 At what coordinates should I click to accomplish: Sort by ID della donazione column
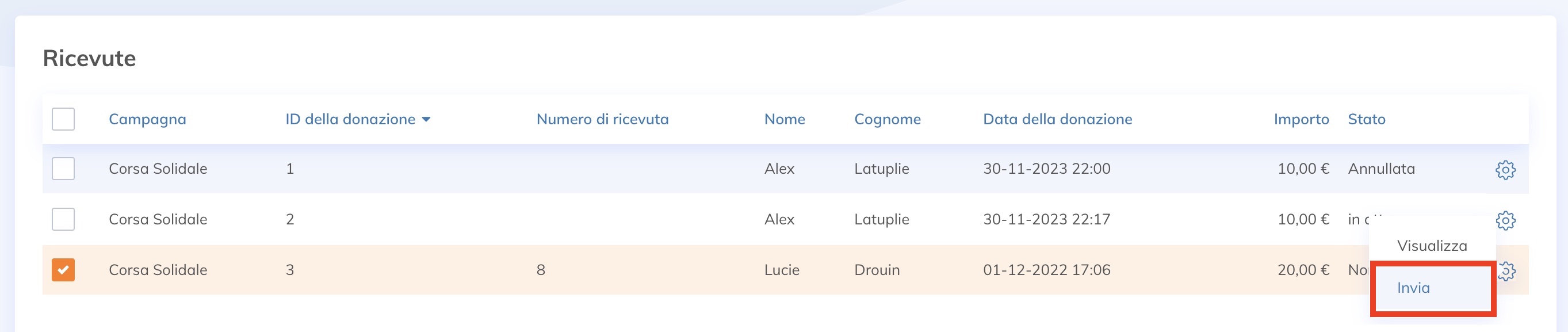point(351,120)
